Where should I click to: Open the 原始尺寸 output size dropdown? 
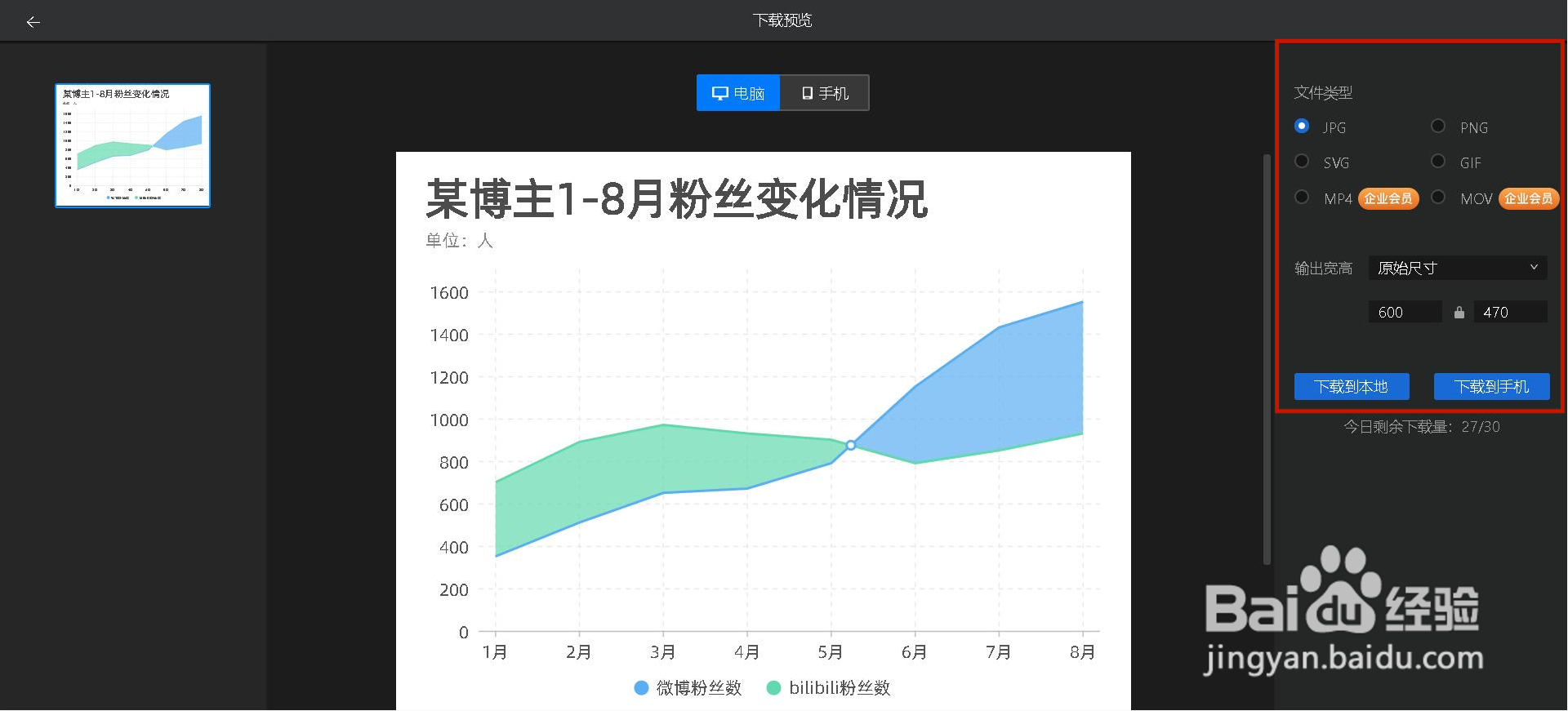coord(1458,268)
